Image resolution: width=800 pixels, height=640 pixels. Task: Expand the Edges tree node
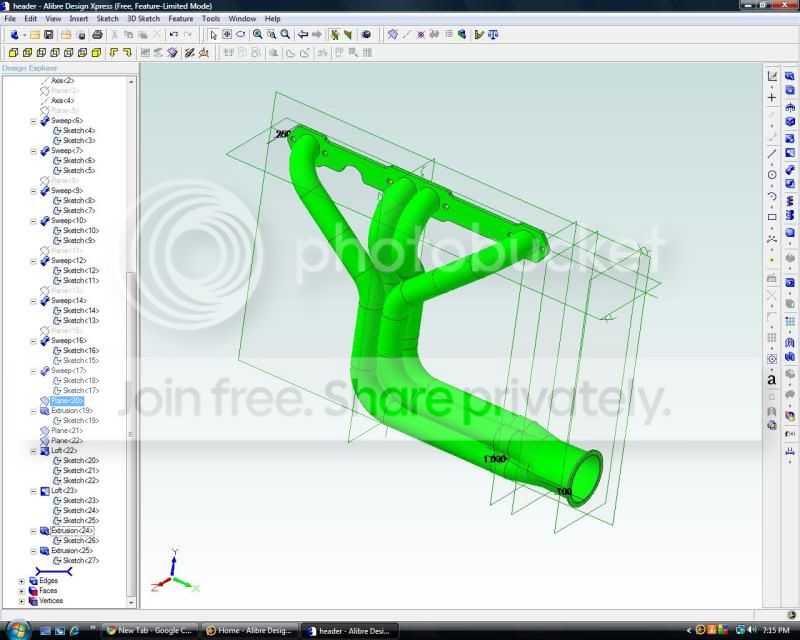[x=21, y=581]
